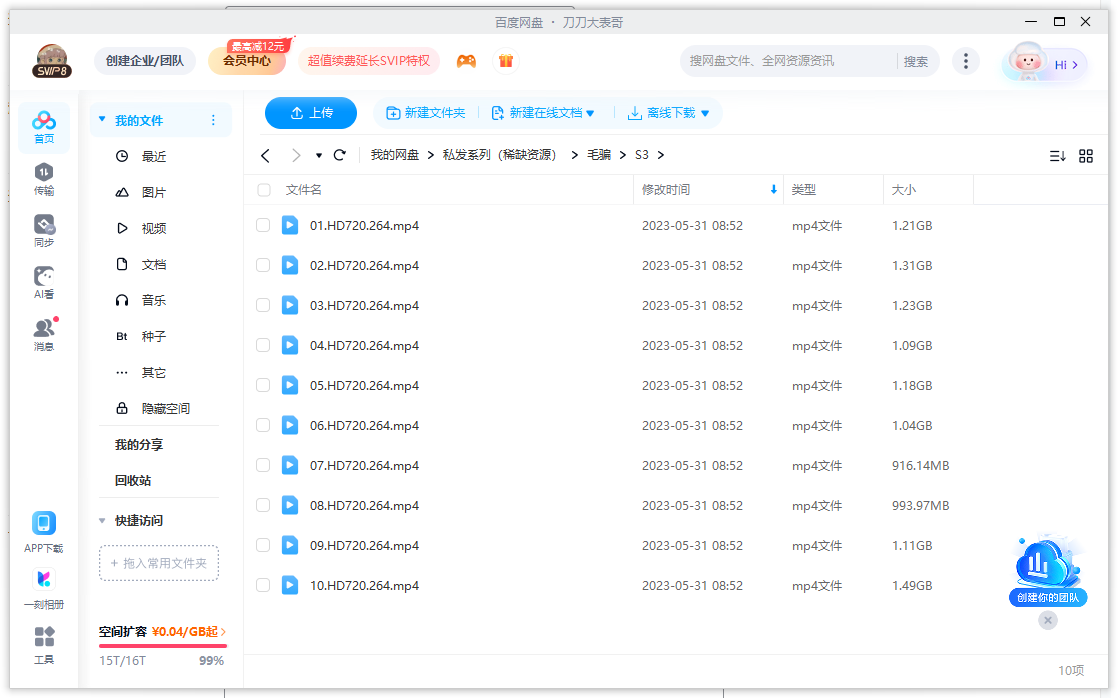Image resolution: width=1118 pixels, height=698 pixels.
Task: Collapse the 我的文件 tree triangle
Action: point(102,120)
